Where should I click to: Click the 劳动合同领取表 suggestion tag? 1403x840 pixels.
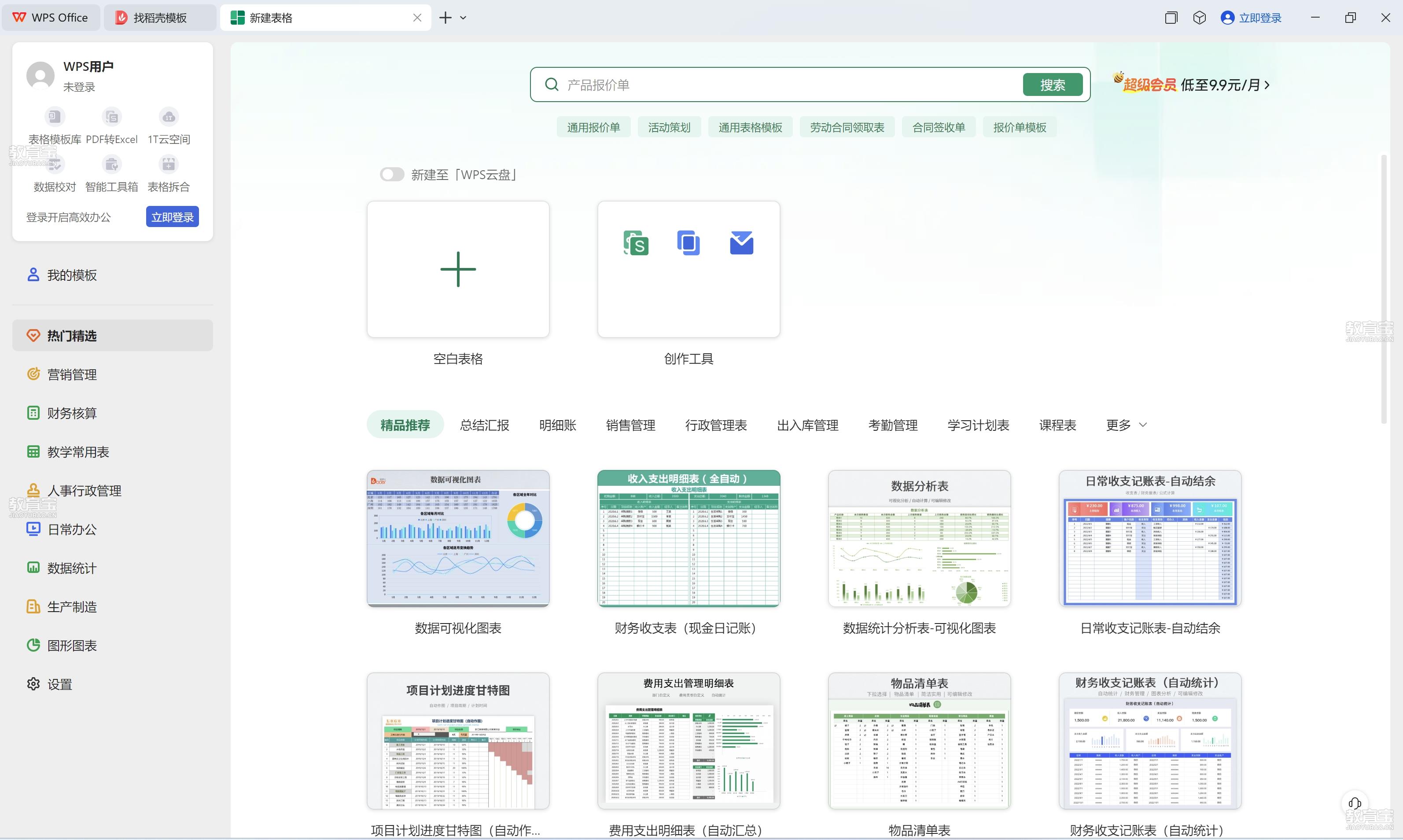click(x=847, y=127)
